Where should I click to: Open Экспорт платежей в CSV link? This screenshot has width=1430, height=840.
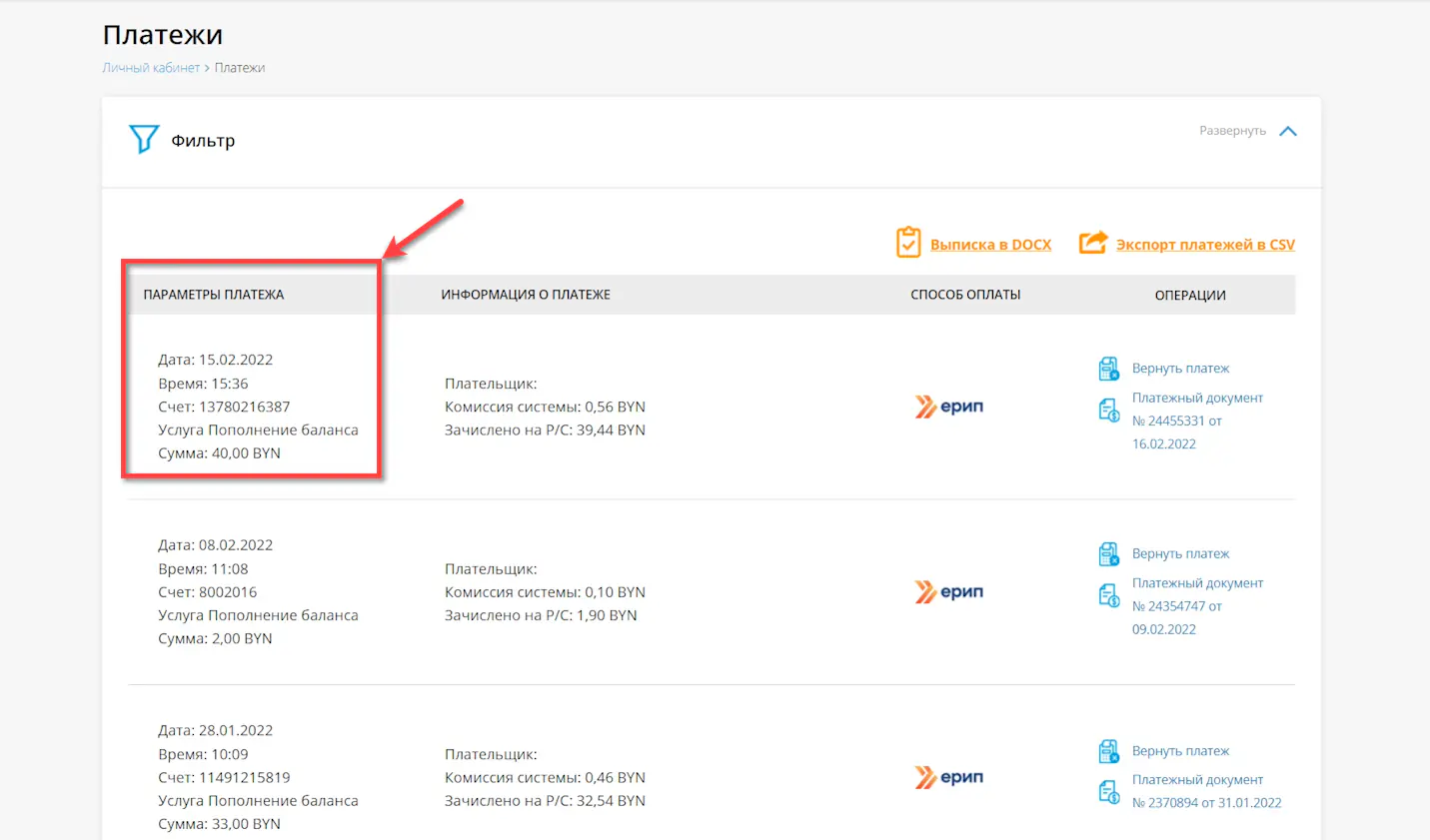coord(1204,245)
